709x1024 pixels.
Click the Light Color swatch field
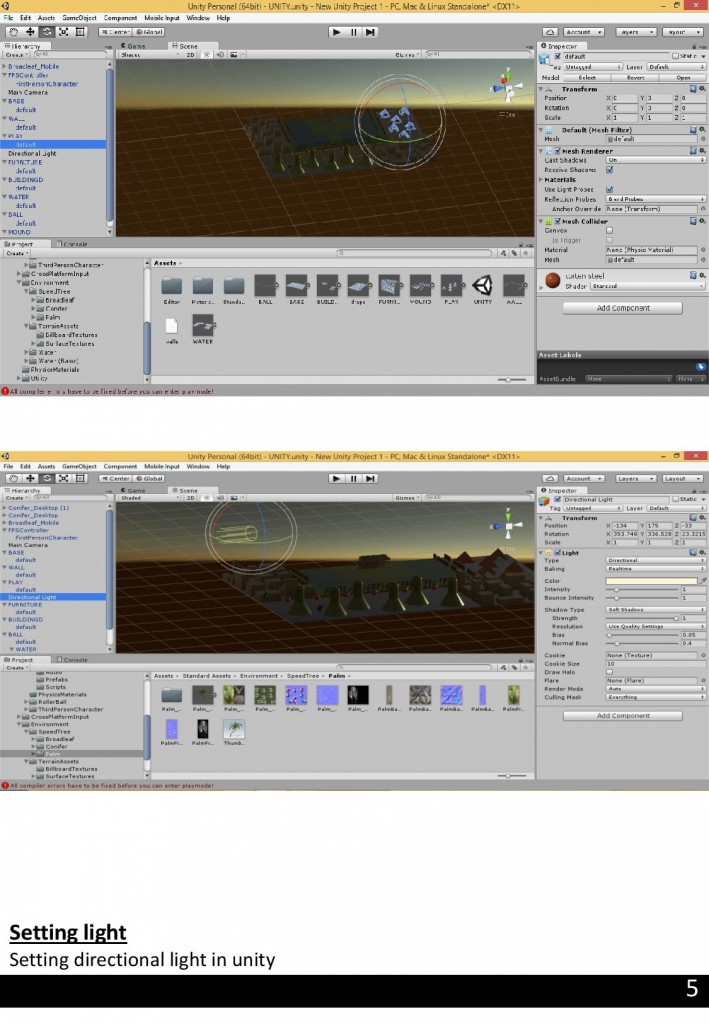coord(652,580)
